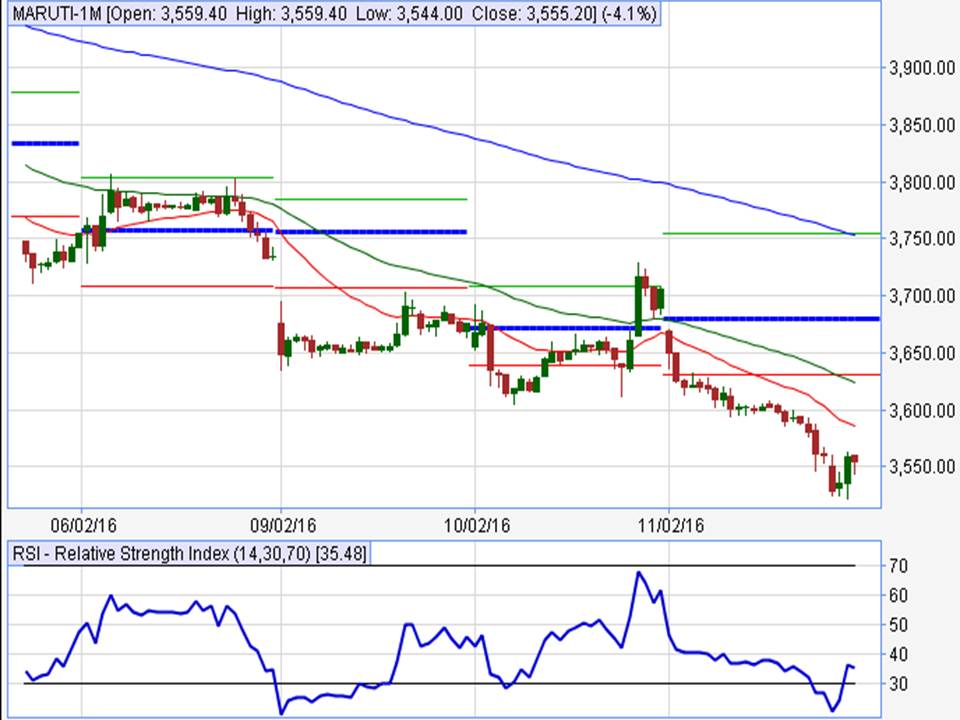The width and height of the screenshot is (960, 720).
Task: Select the 3,800.00 price axis label
Action: coord(922,182)
